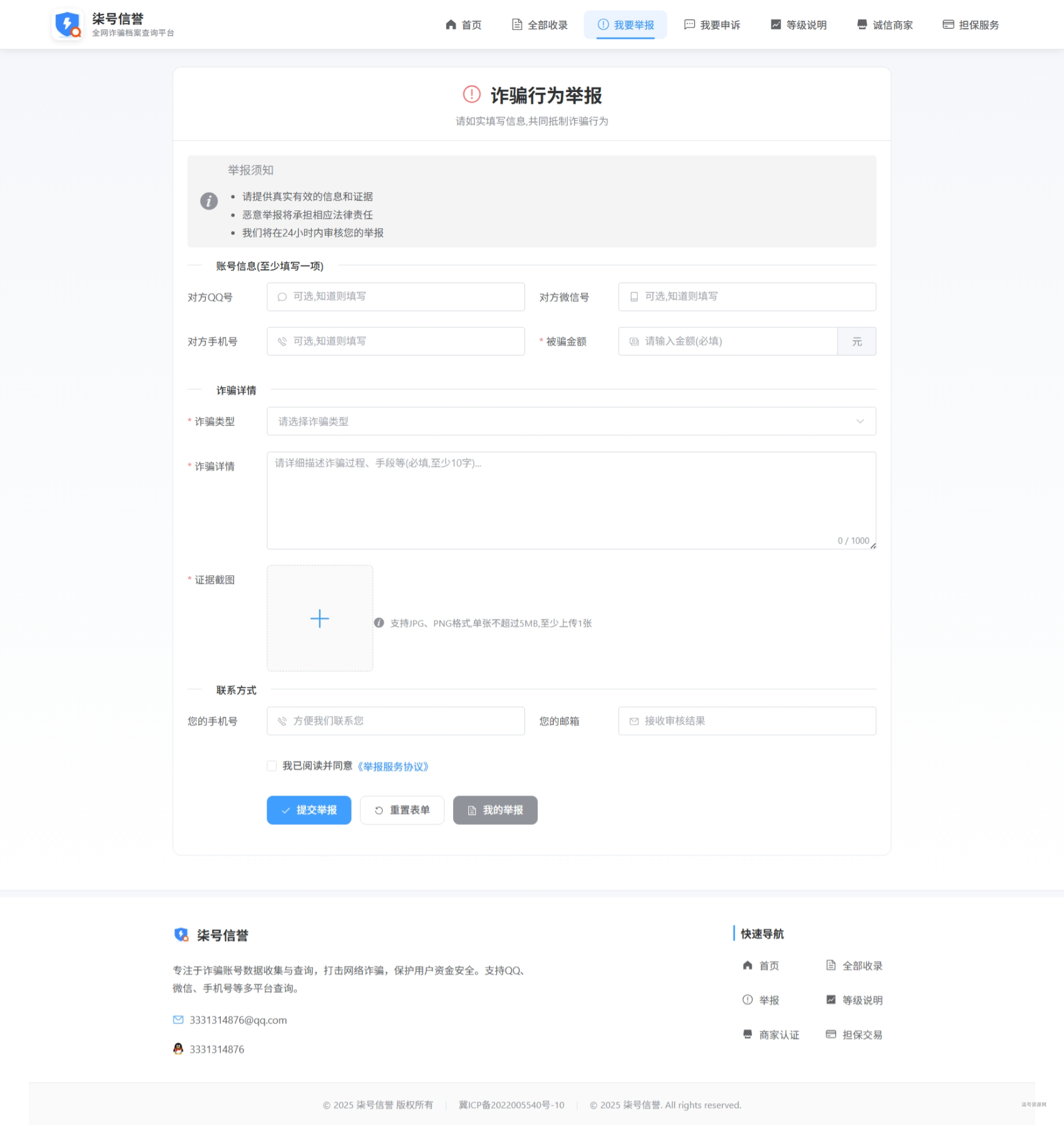
Task: Open the 担保服务 menu item
Action: [x=970, y=25]
